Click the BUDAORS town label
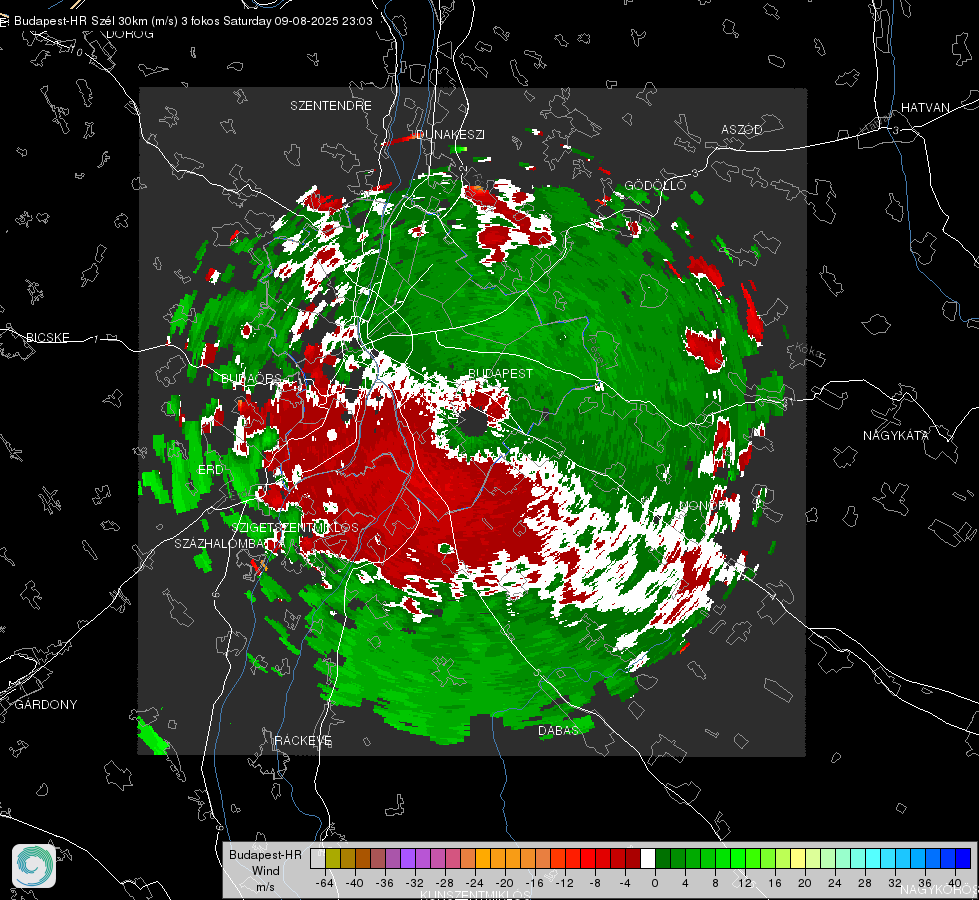This screenshot has height=900, width=979. (252, 379)
